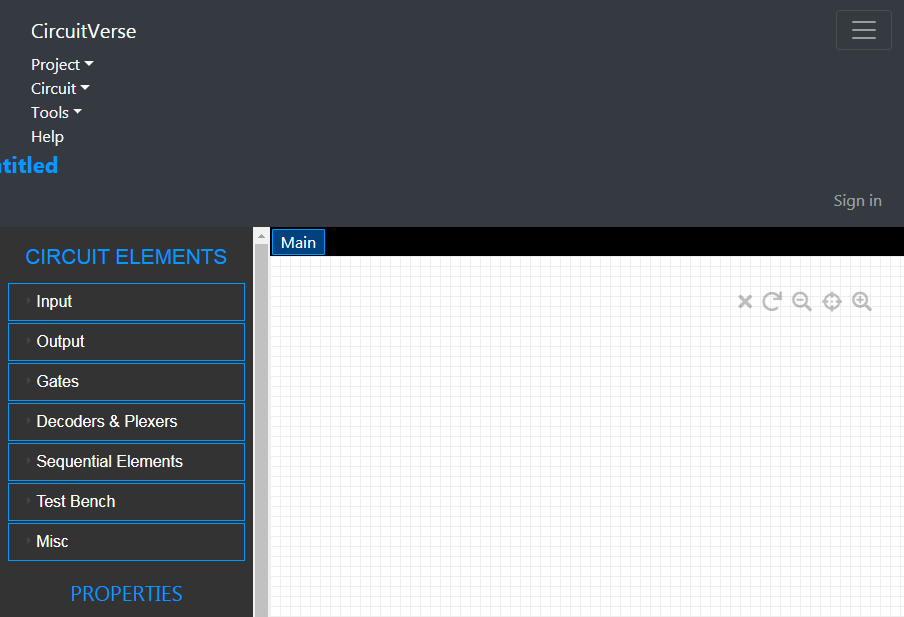Switch to the Main circuit tab

coord(297,242)
